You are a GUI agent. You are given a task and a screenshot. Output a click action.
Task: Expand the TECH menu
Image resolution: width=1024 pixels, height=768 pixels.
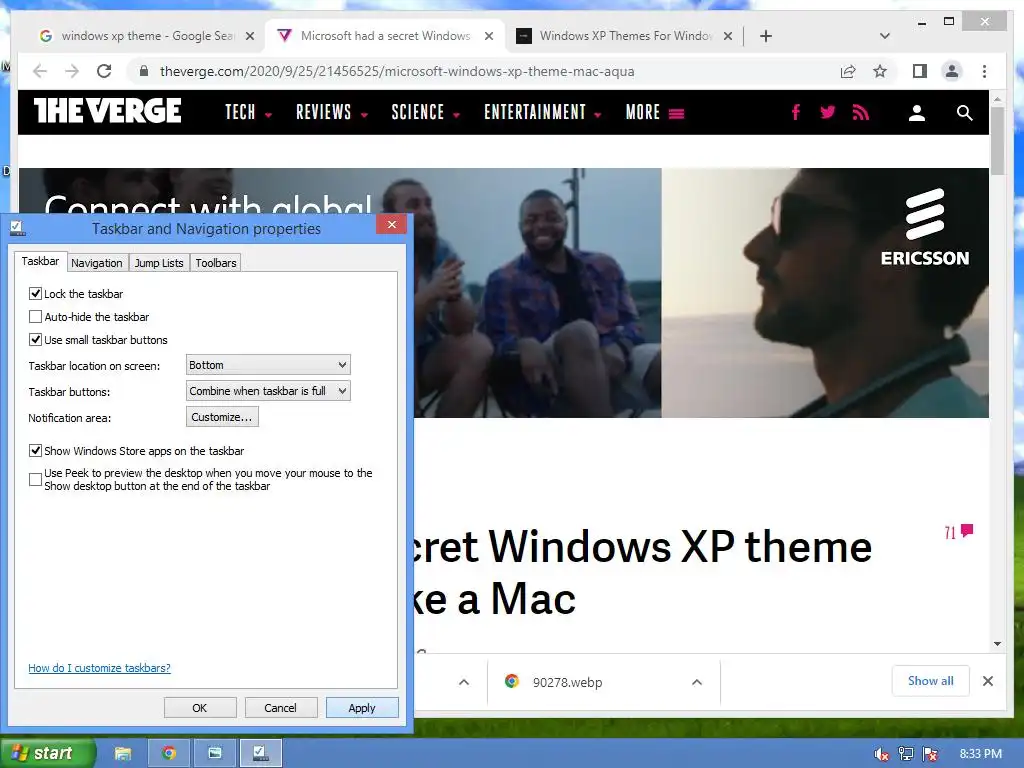pyautogui.click(x=248, y=112)
